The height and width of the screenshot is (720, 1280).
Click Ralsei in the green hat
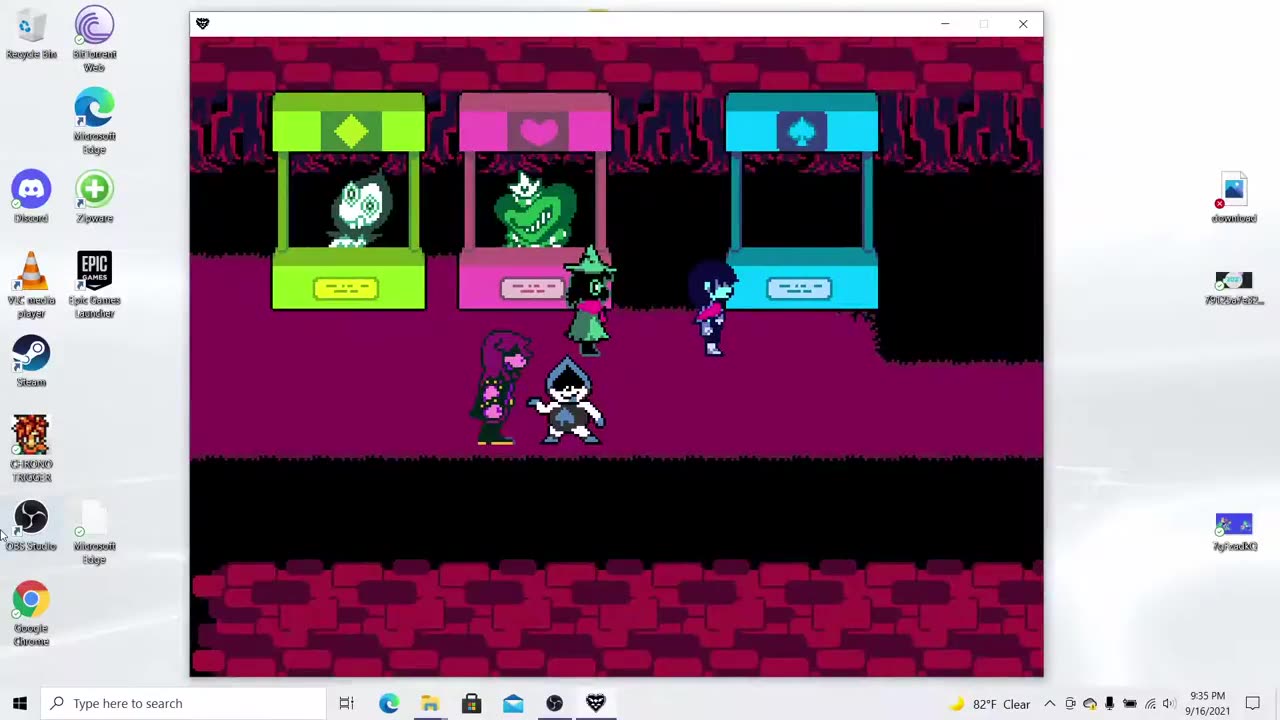pyautogui.click(x=590, y=302)
